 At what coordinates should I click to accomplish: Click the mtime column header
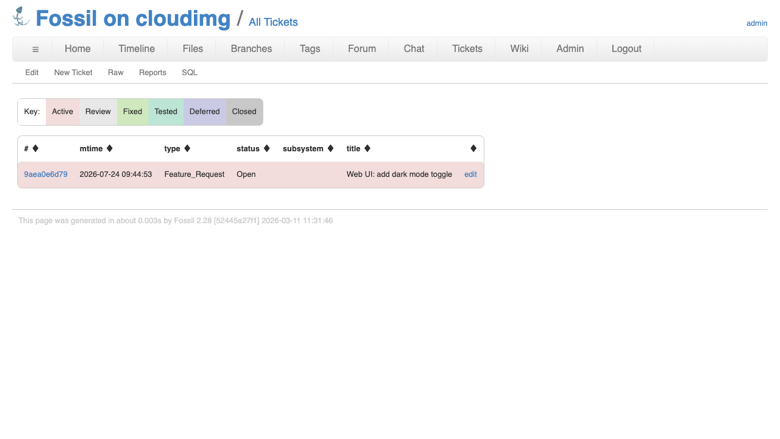(91, 149)
